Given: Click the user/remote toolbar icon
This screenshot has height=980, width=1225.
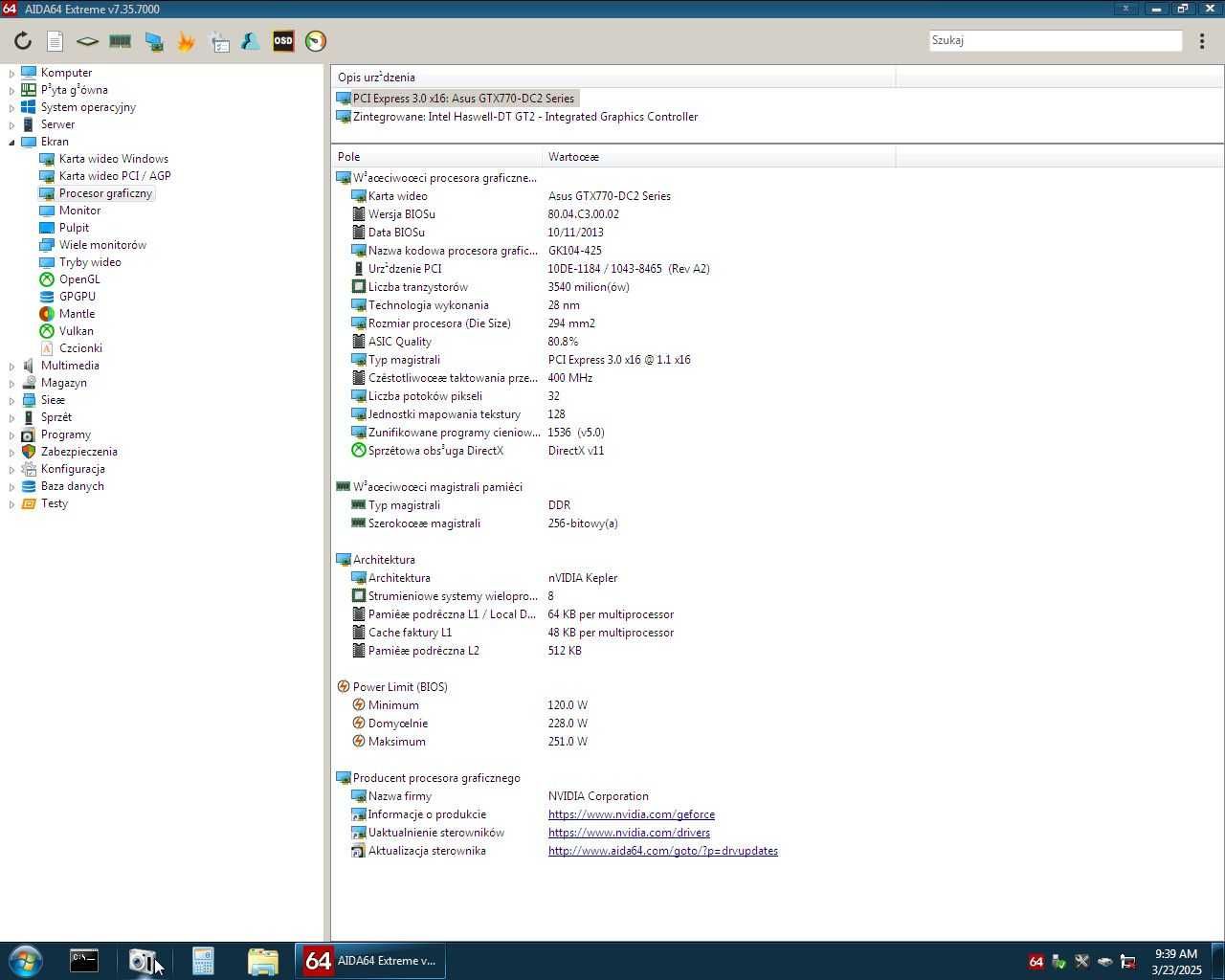Looking at the screenshot, I should 251,41.
